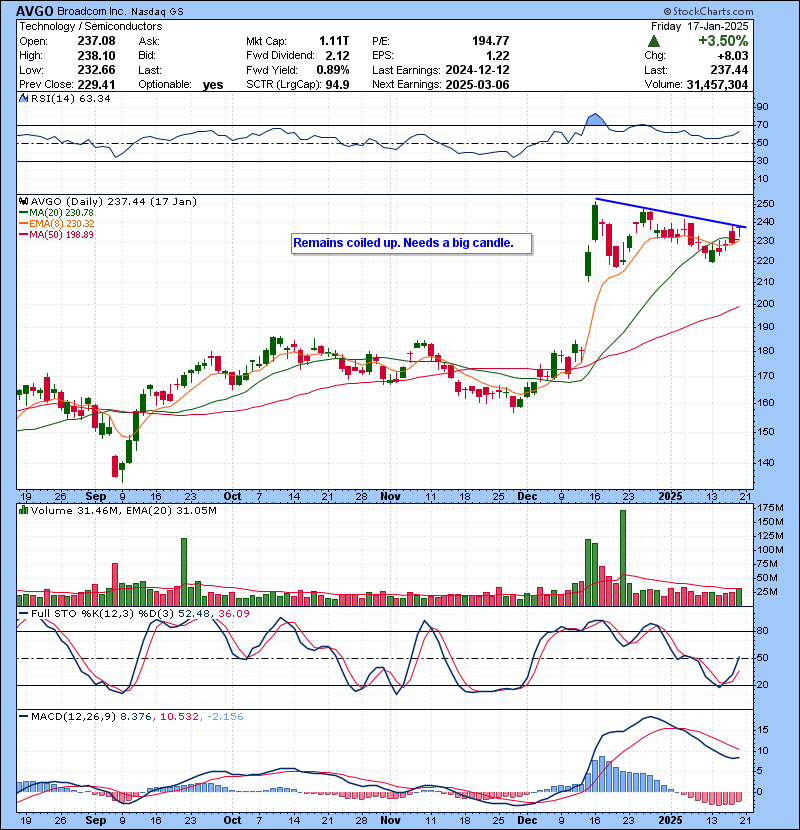Select the AVGO ticker symbol in header
Image resolution: width=800 pixels, height=830 pixels.
point(34,11)
